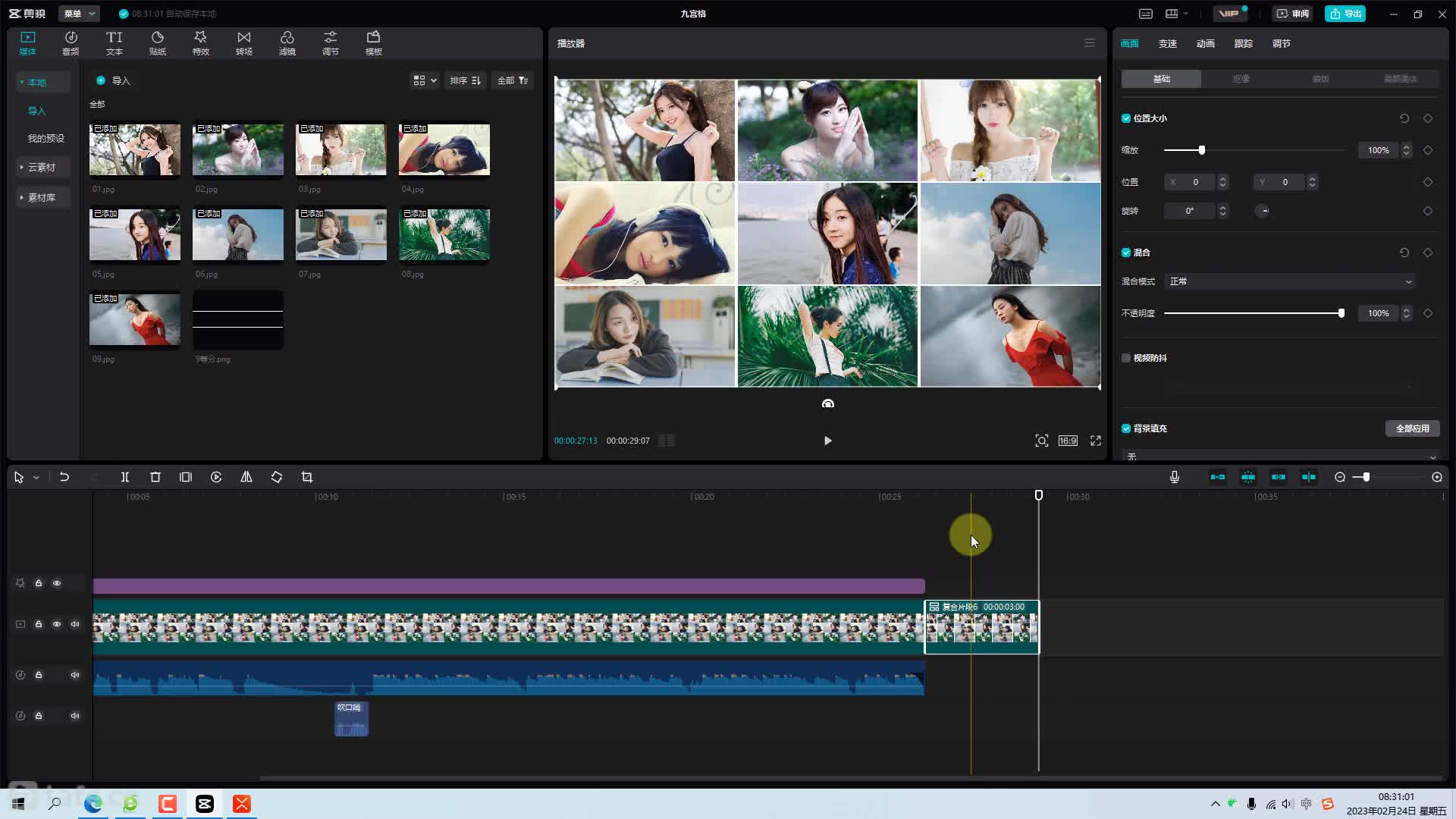The image size is (1456, 819).
Task: Toggle main track magnet snapping icon
Action: 1218,477
